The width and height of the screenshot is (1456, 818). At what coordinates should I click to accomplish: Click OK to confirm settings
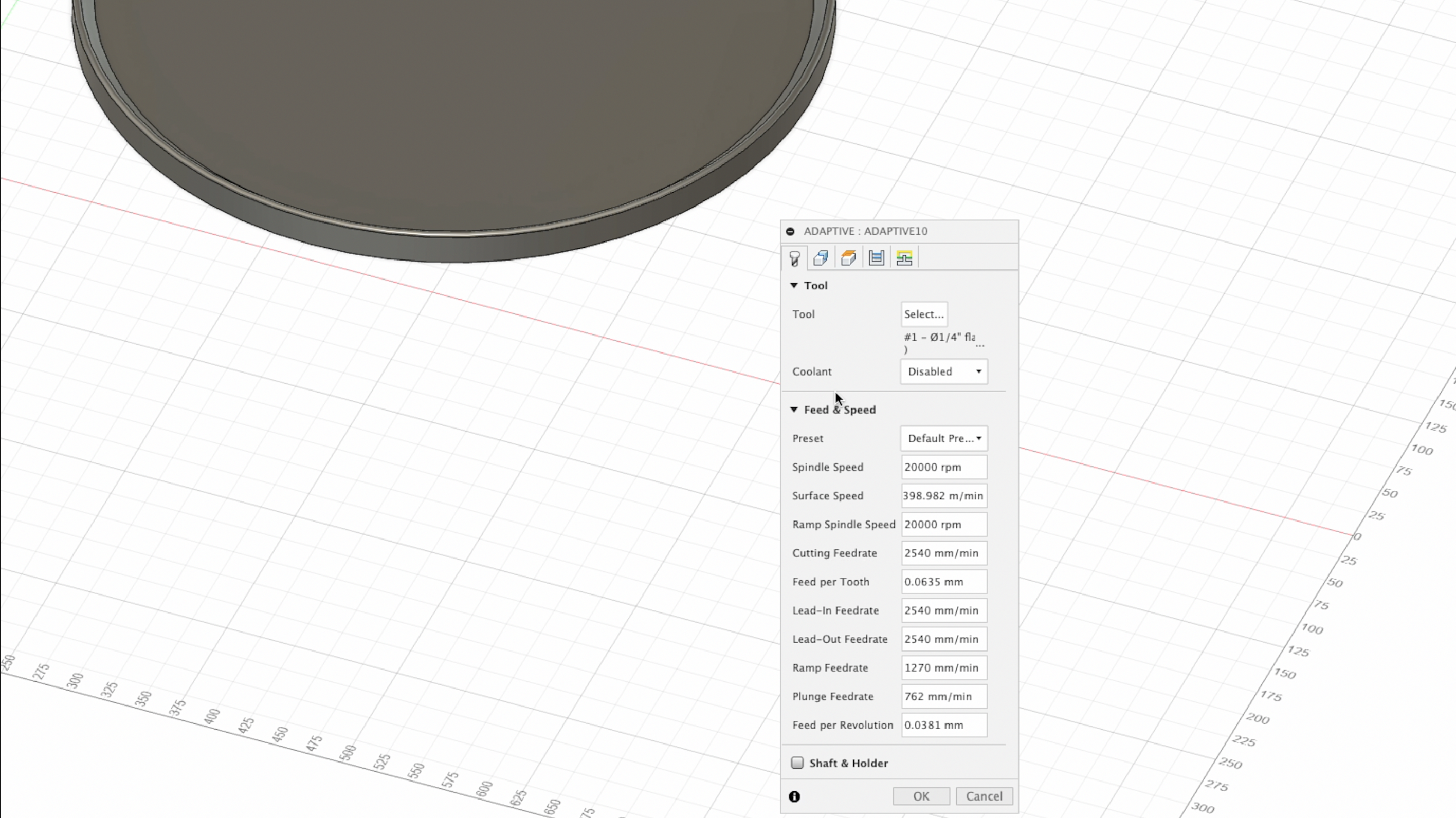point(921,795)
